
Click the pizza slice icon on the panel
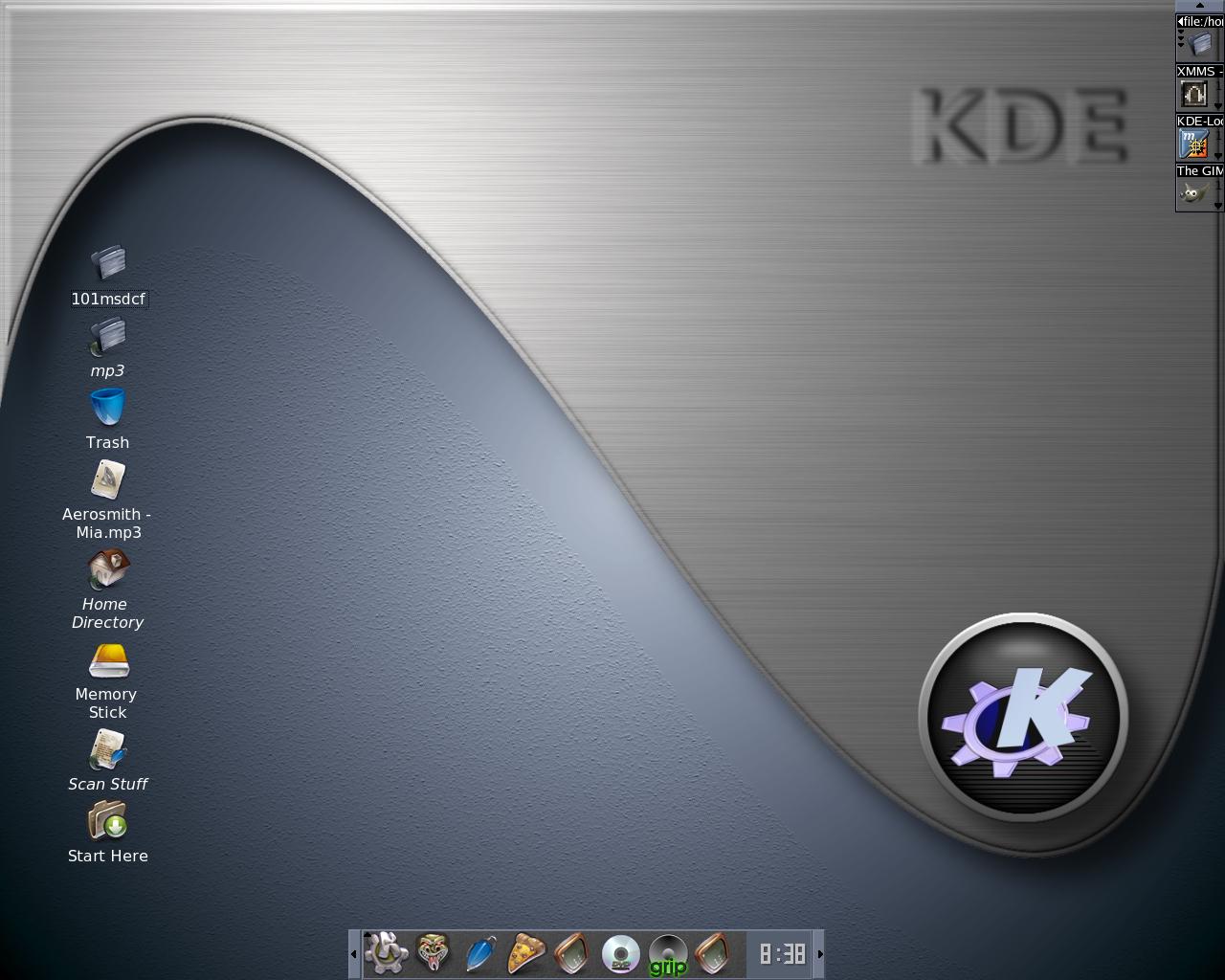tap(527, 953)
